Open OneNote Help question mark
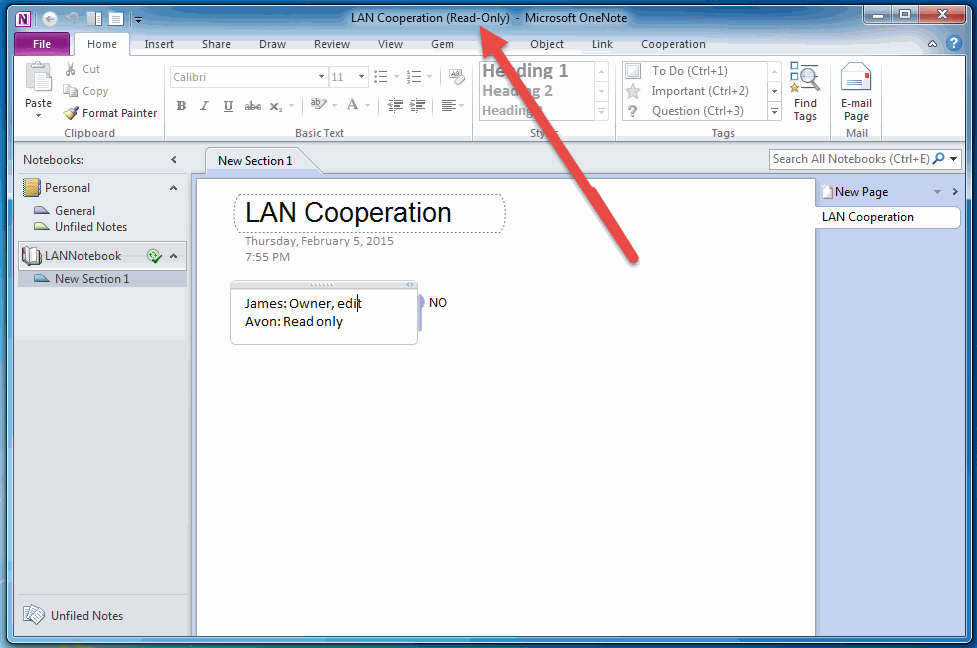 pyautogui.click(x=953, y=43)
